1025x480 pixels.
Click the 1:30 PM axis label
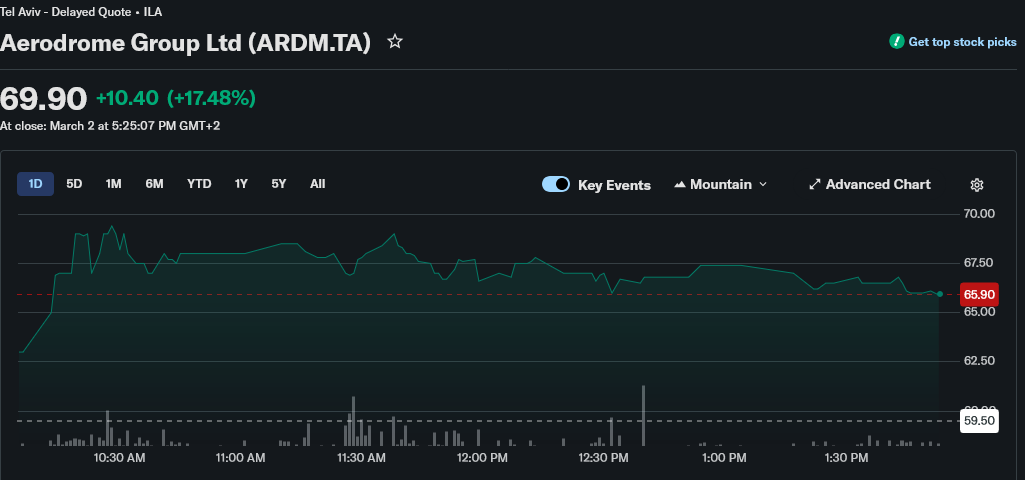click(846, 458)
